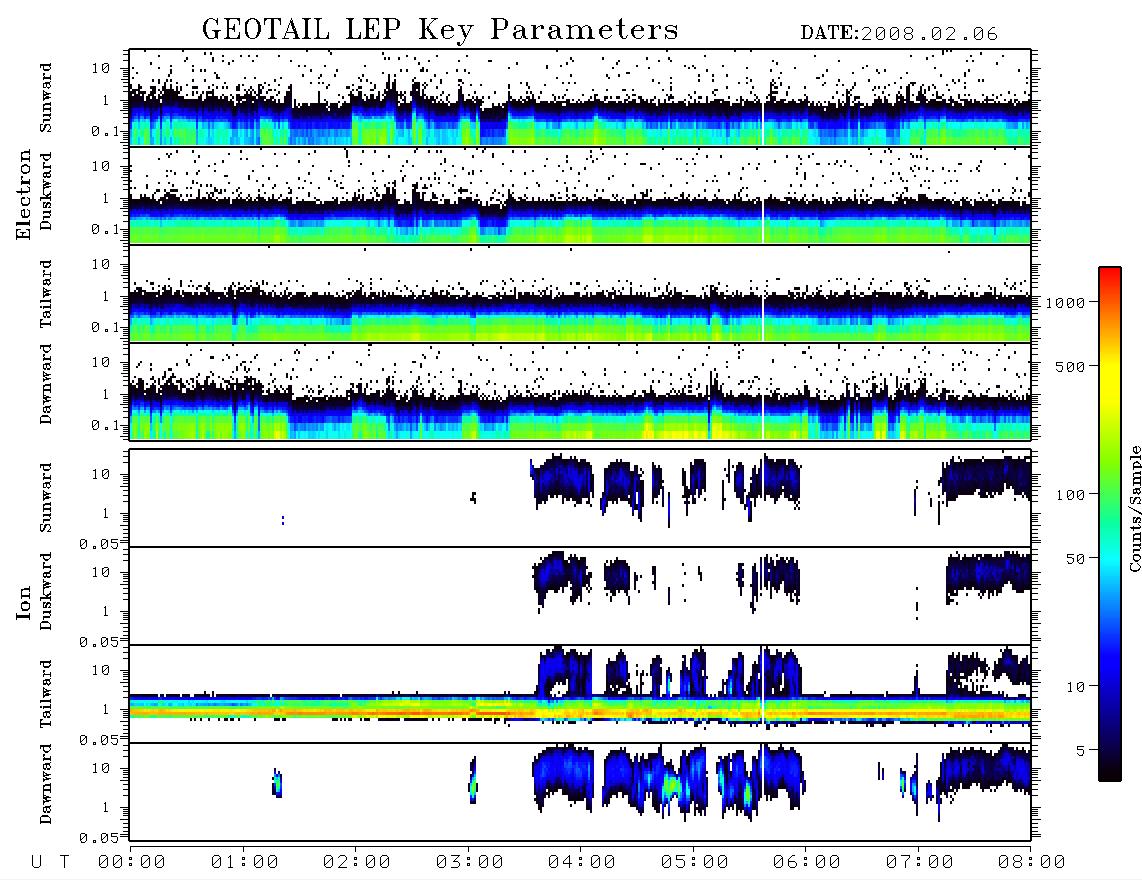Viewport: 1142px width, 880px height.
Task: Click the vertical Ion group label
Action: point(23,603)
